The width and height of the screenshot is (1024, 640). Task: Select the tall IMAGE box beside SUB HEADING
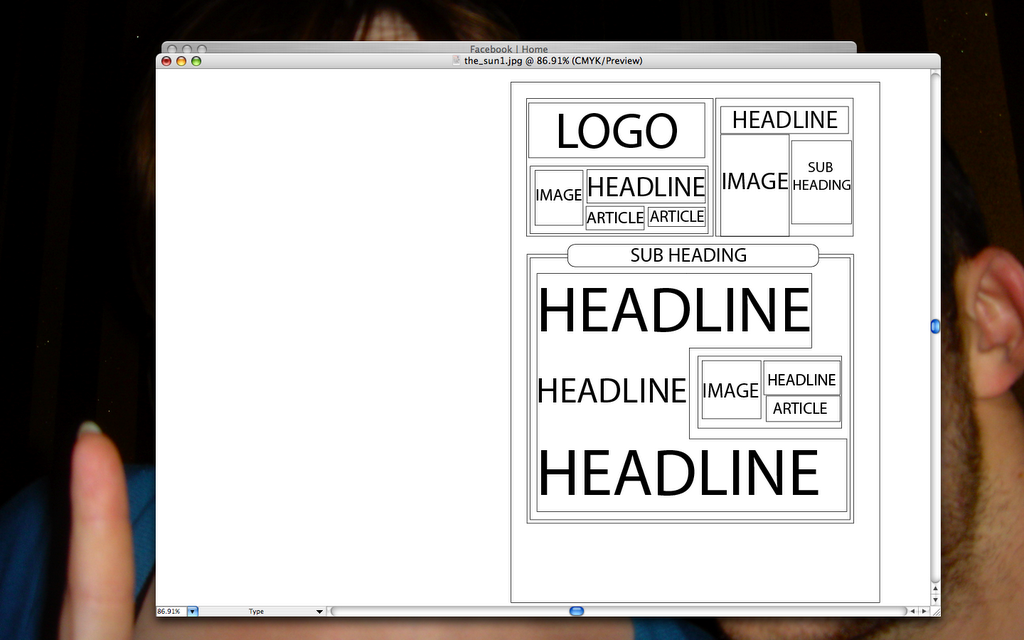coord(755,185)
